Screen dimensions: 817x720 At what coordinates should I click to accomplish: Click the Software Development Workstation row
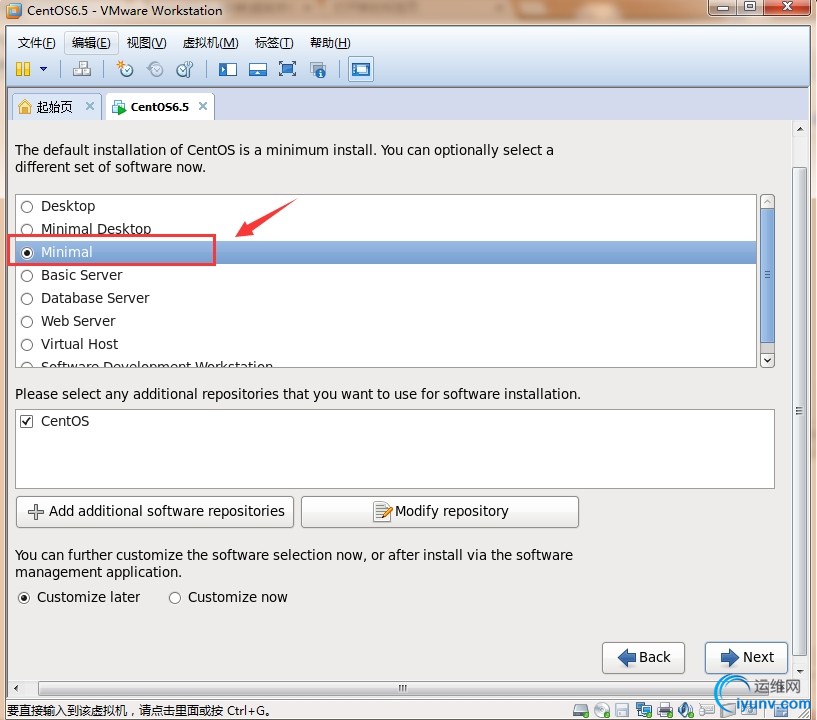386,364
